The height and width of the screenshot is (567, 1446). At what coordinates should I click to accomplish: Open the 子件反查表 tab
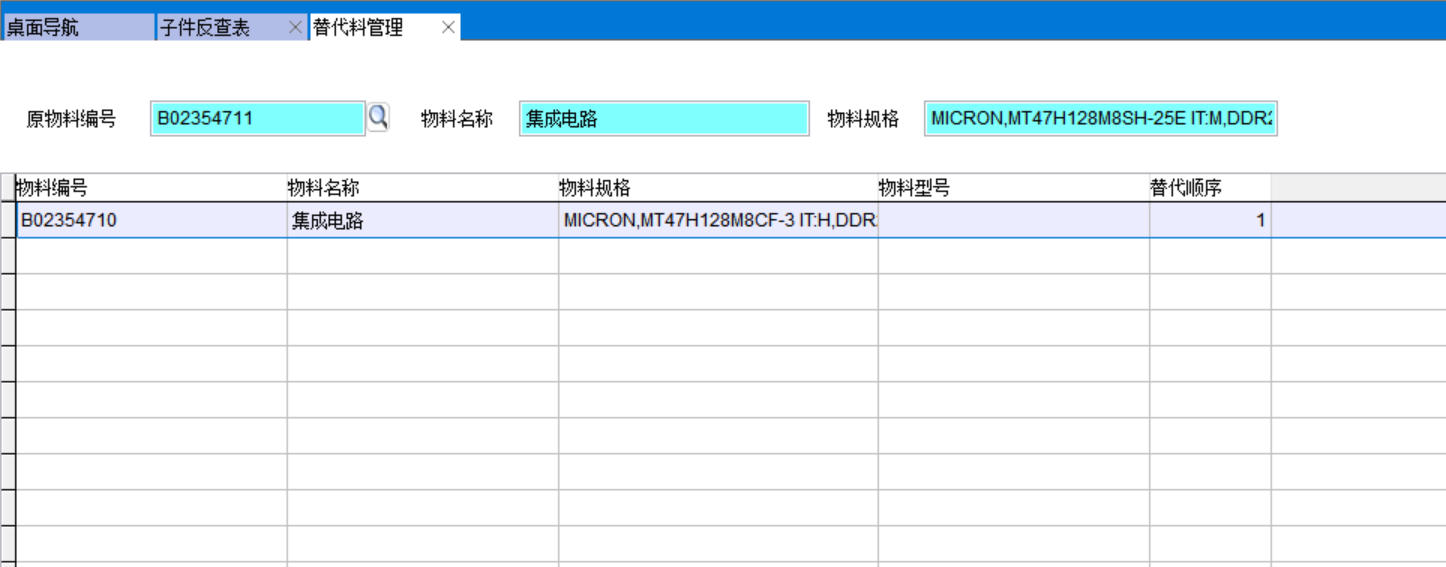[220, 28]
